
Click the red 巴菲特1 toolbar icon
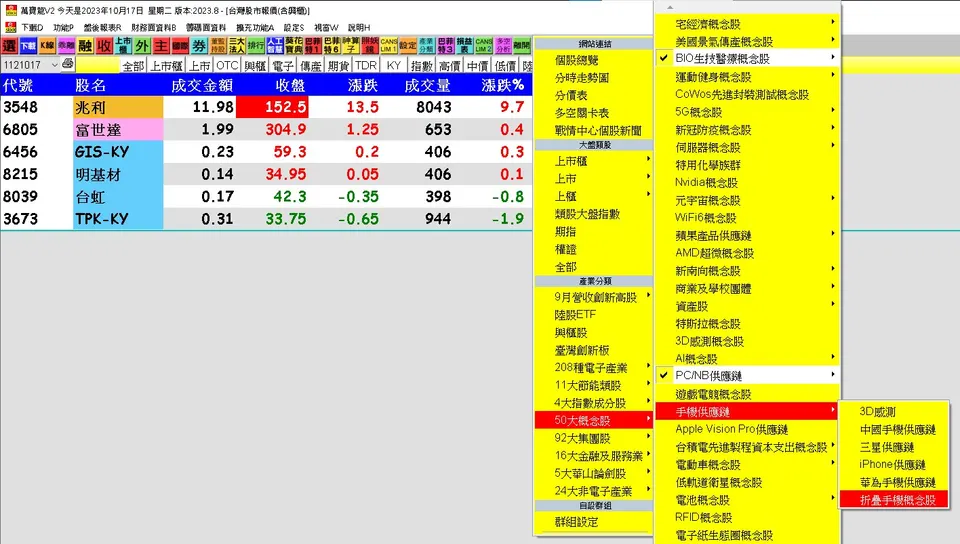[313, 46]
